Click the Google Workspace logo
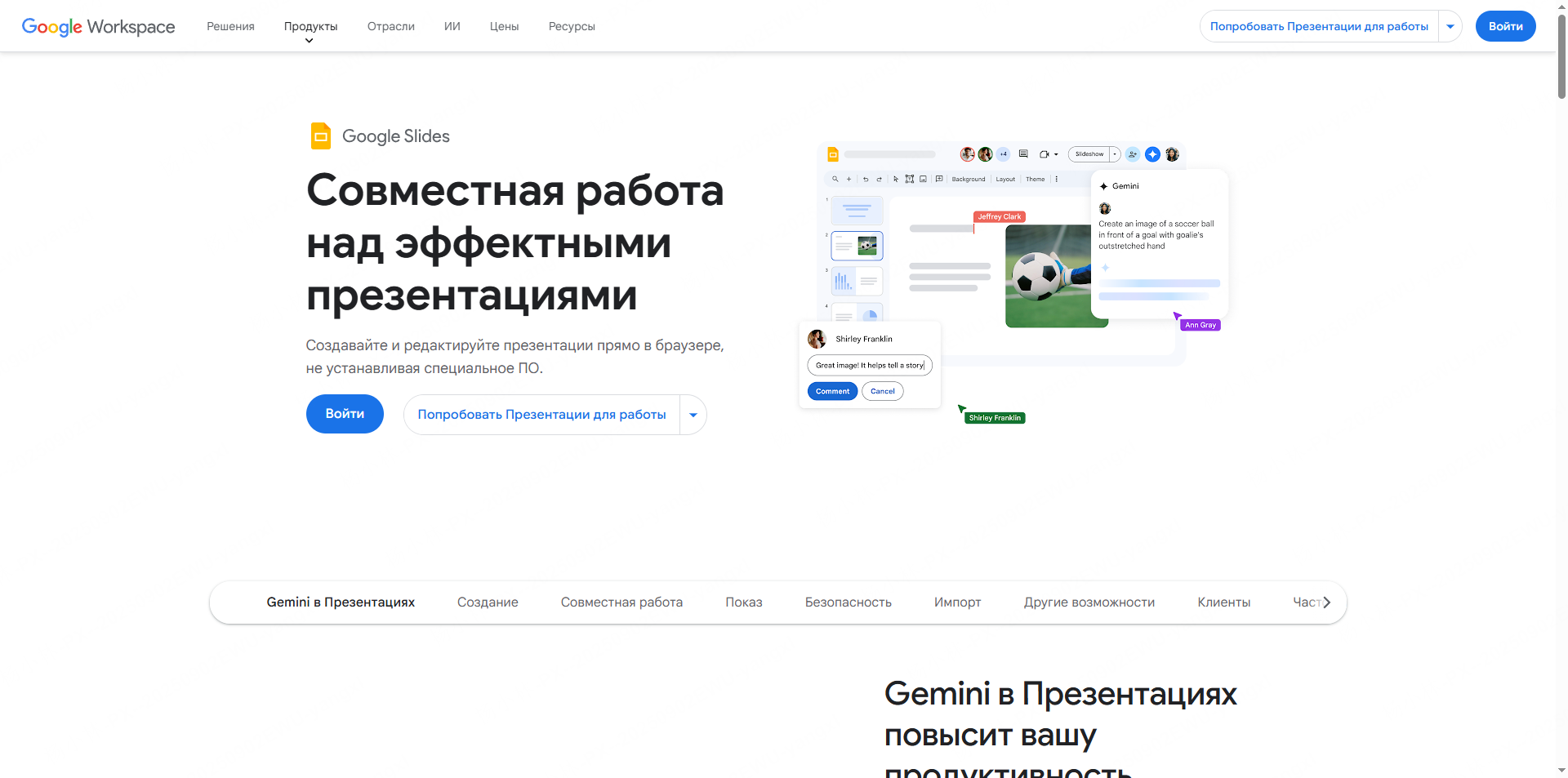The image size is (1568, 778). [98, 26]
